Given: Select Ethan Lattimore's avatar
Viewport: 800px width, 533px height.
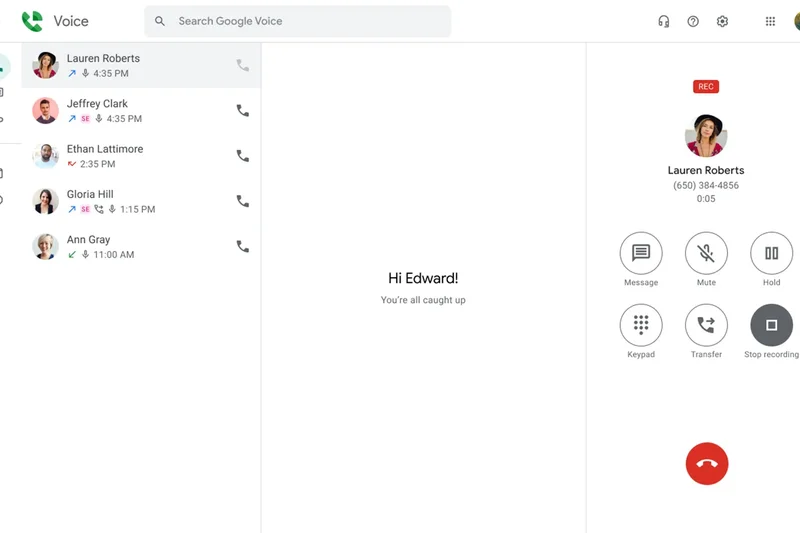Looking at the screenshot, I should point(45,156).
